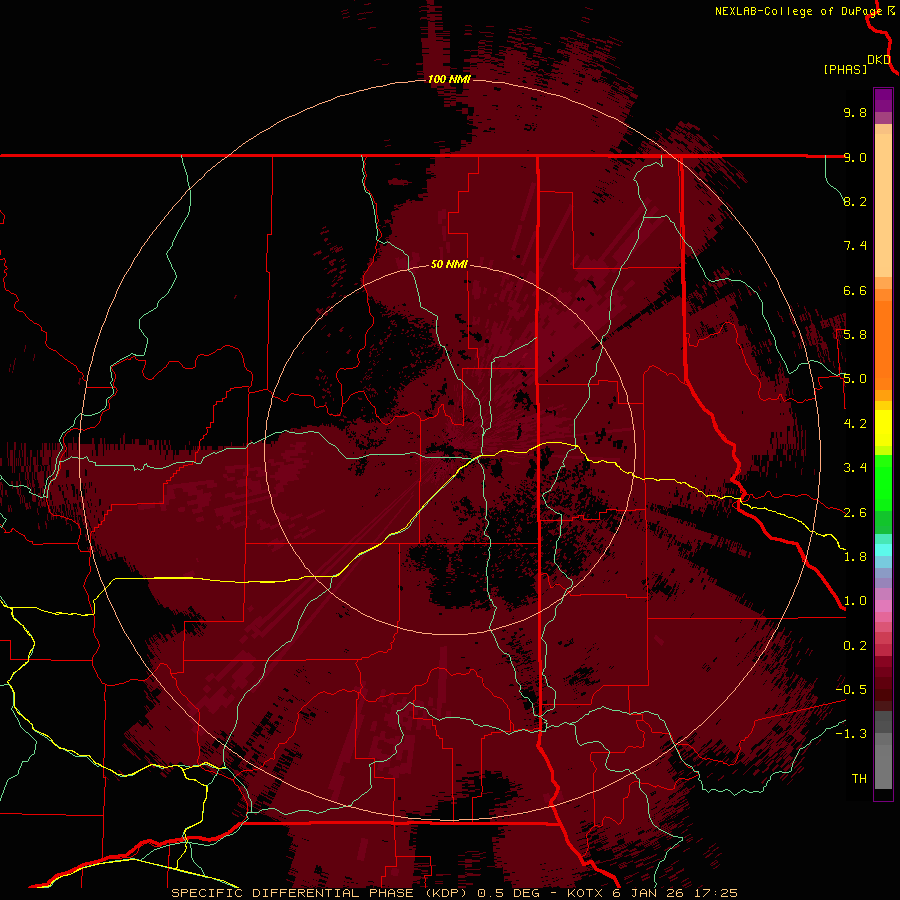900x900 pixels.
Task: Click the -1.3 value on the color scale
Action: pos(851,734)
